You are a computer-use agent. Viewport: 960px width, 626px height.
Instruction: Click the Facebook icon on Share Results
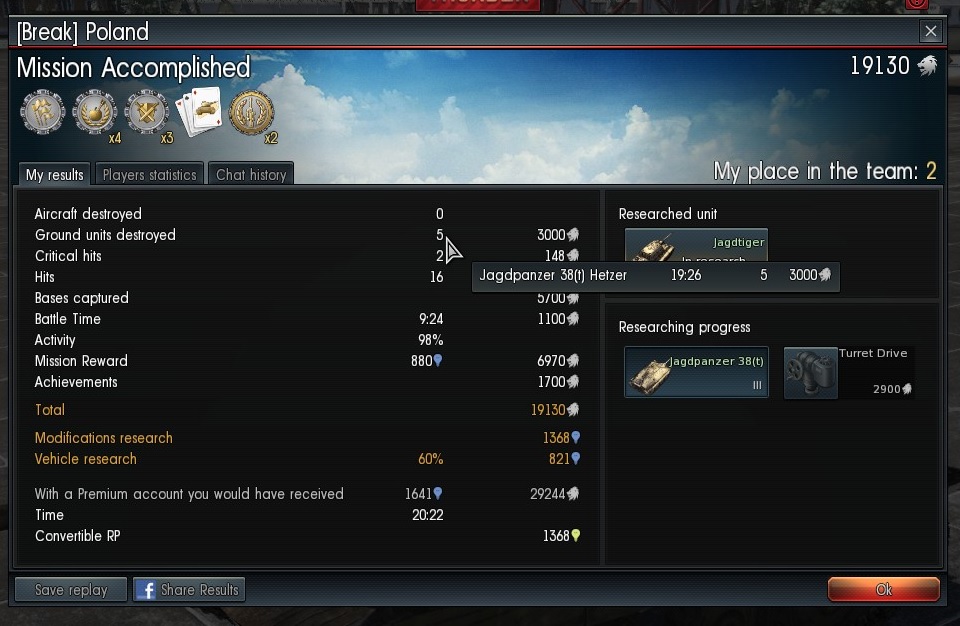[x=146, y=590]
